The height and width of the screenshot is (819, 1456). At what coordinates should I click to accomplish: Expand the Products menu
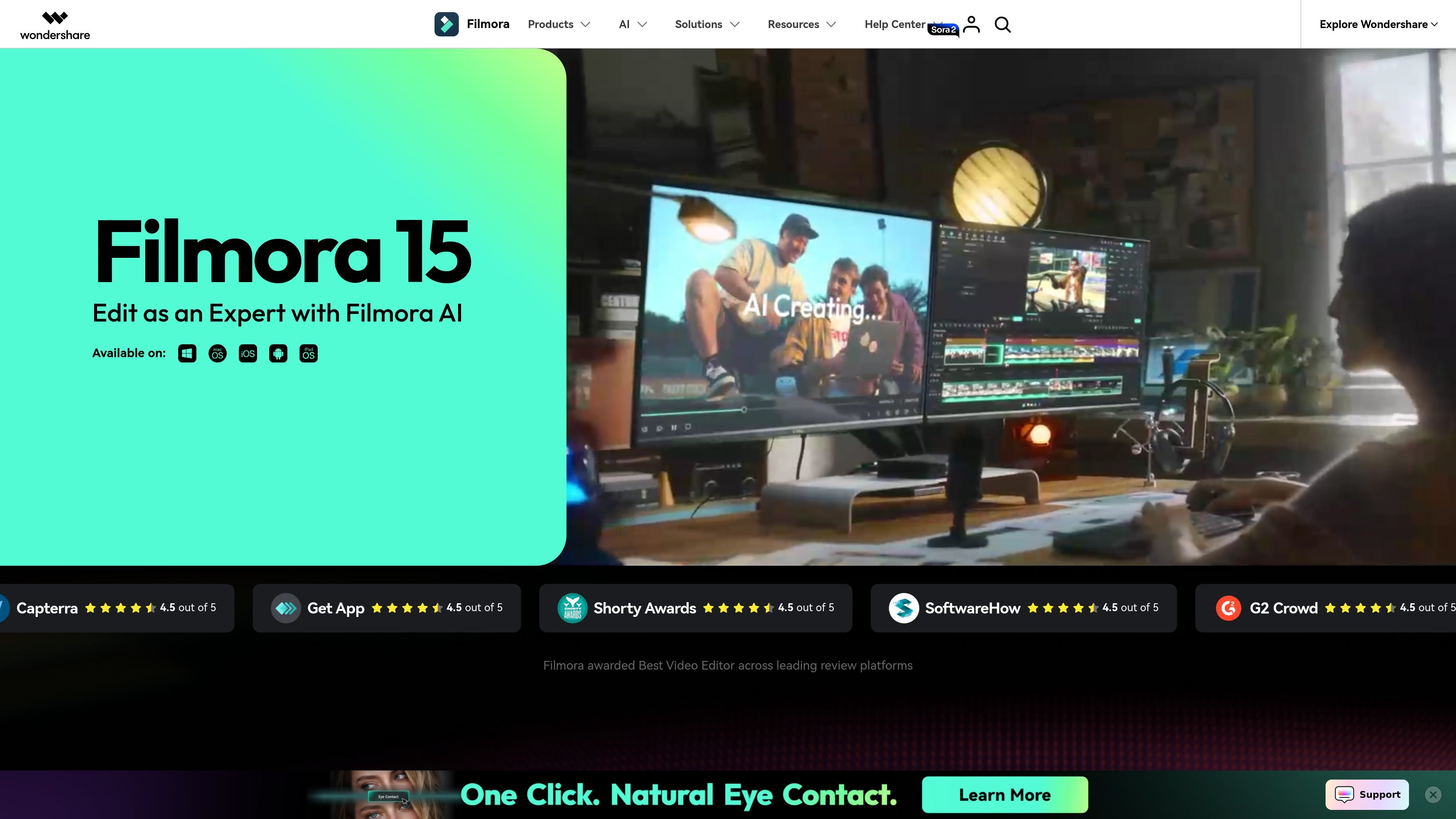pyautogui.click(x=559, y=24)
